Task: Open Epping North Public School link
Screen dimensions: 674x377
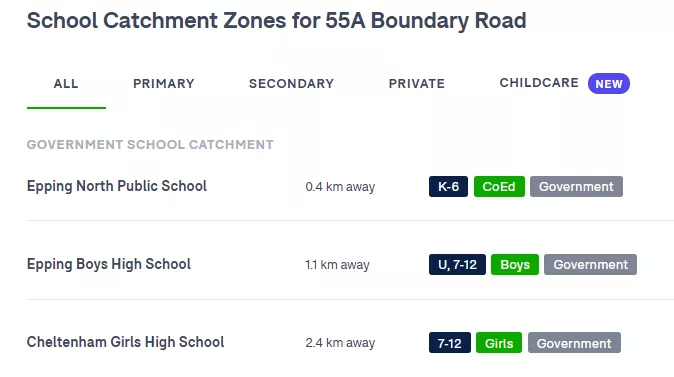Action: pos(117,186)
